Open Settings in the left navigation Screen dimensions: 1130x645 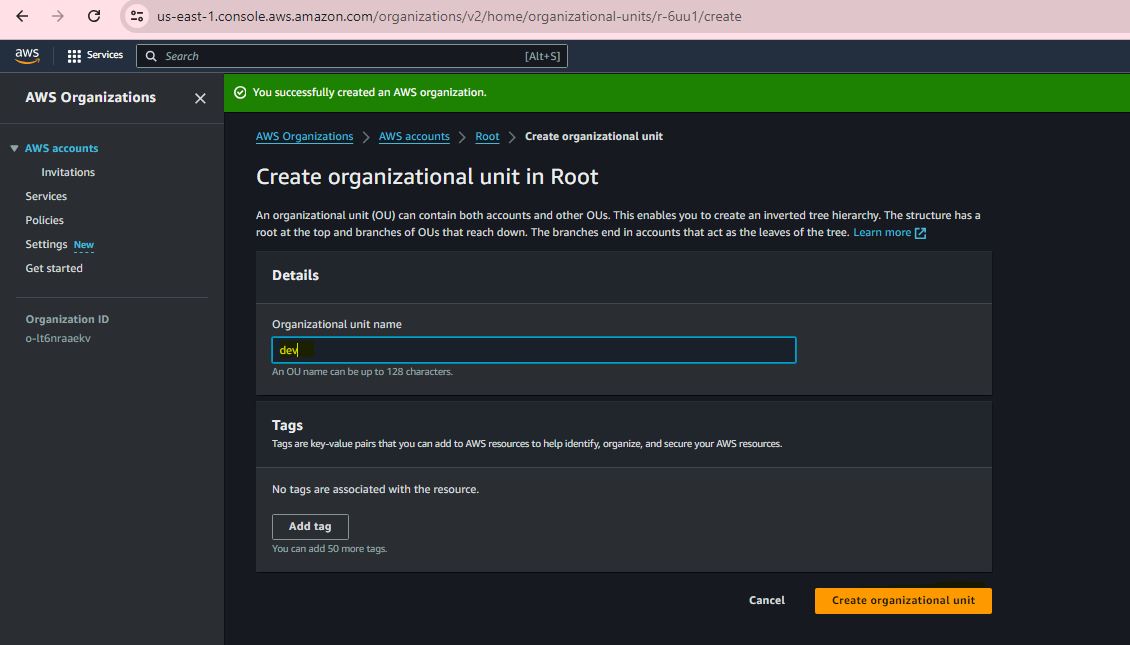pyautogui.click(x=46, y=244)
